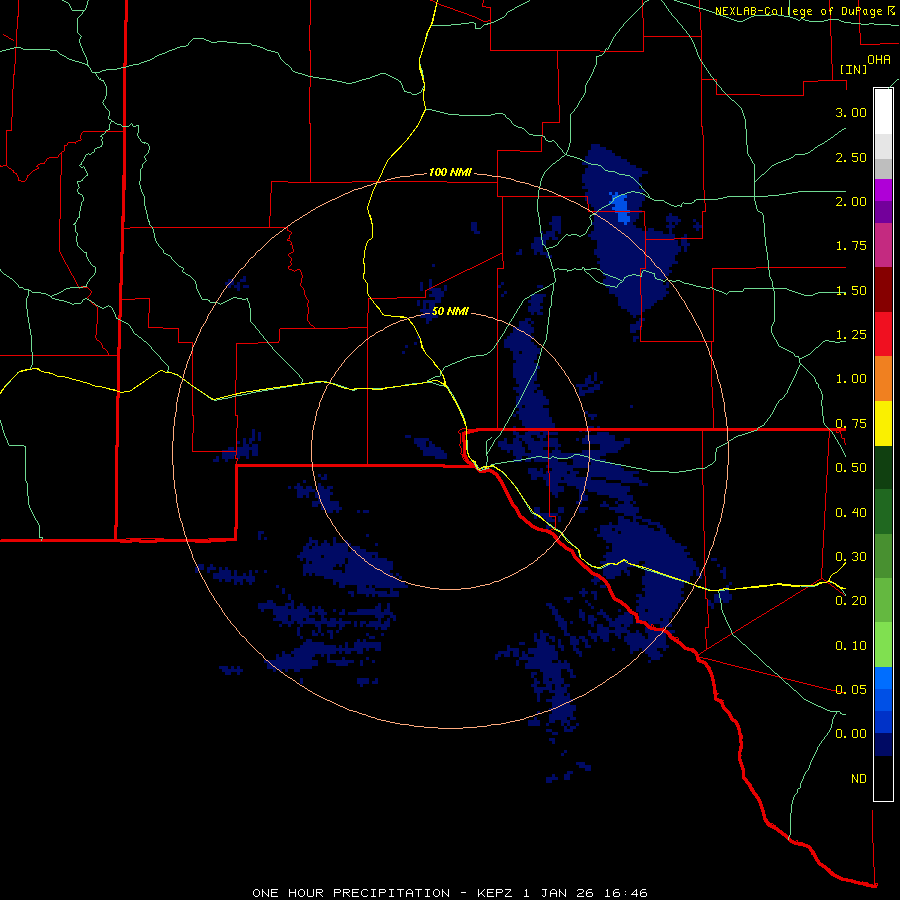Image resolution: width=900 pixels, height=900 pixels.
Task: Click the 1.75 legend value
Action: tap(851, 246)
